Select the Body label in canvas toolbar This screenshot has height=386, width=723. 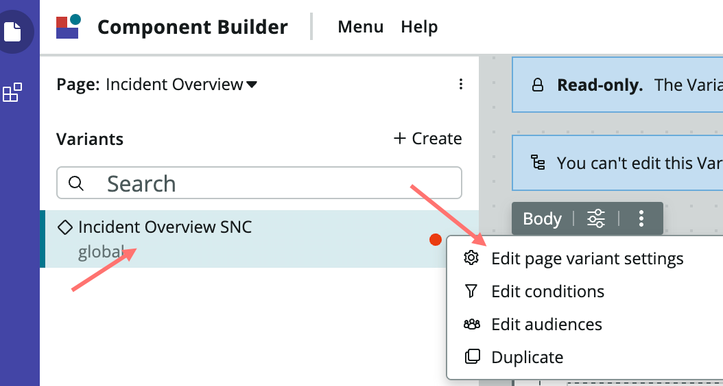point(542,219)
